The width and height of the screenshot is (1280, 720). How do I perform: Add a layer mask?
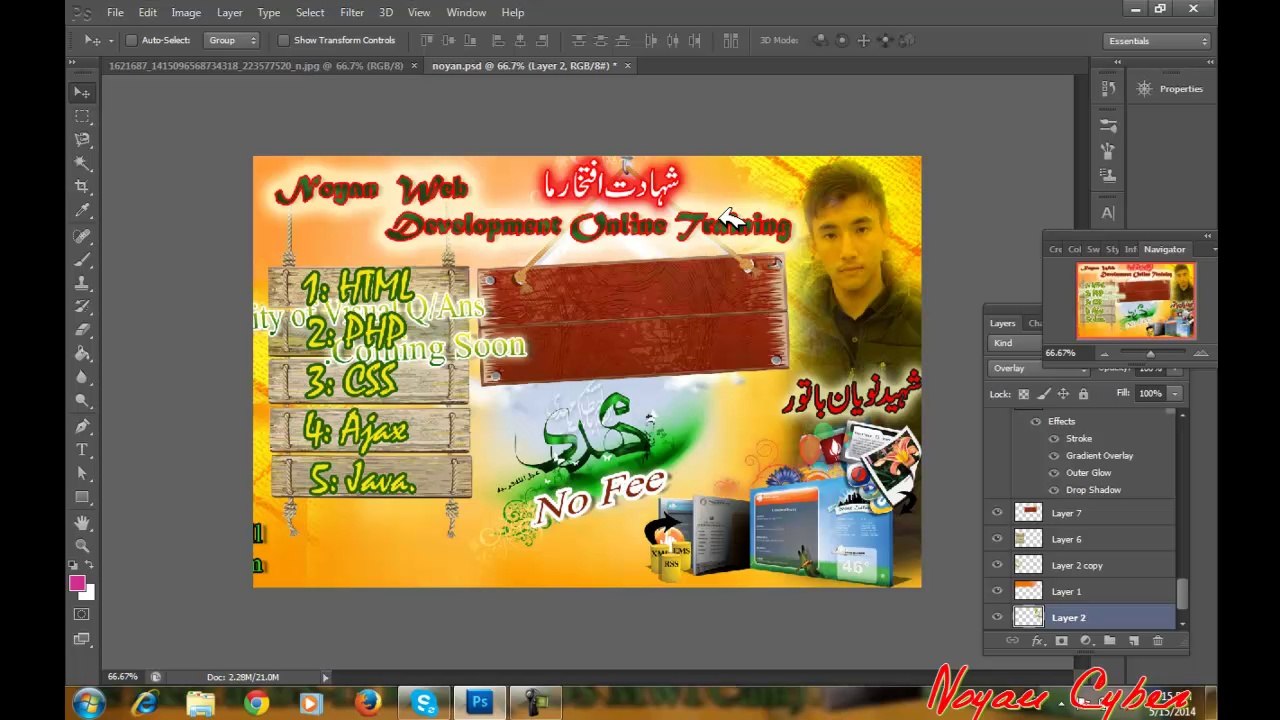1061,641
